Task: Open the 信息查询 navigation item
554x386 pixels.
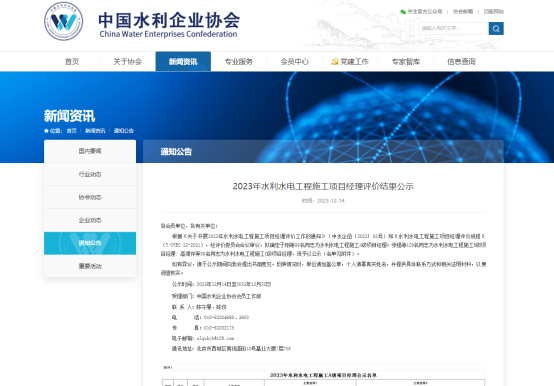Action: pyautogui.click(x=461, y=62)
